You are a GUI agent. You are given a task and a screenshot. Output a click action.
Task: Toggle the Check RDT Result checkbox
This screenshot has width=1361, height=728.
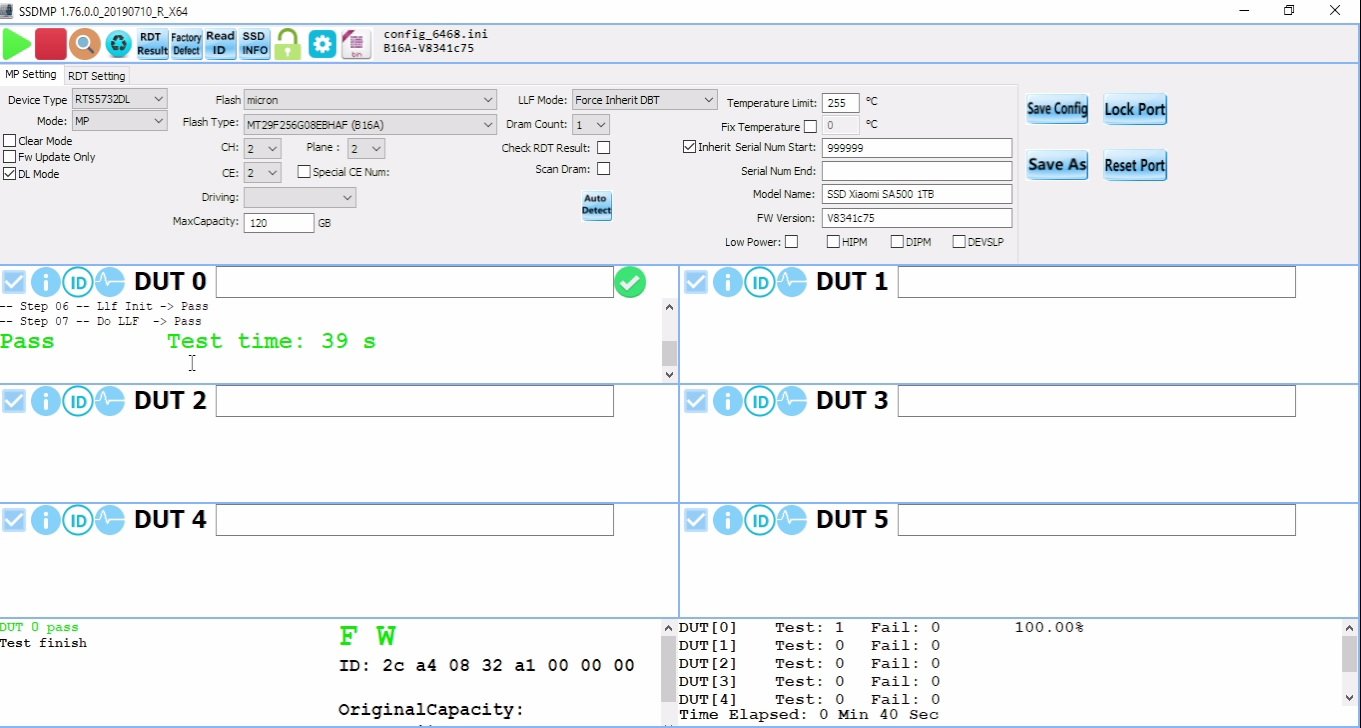point(603,148)
